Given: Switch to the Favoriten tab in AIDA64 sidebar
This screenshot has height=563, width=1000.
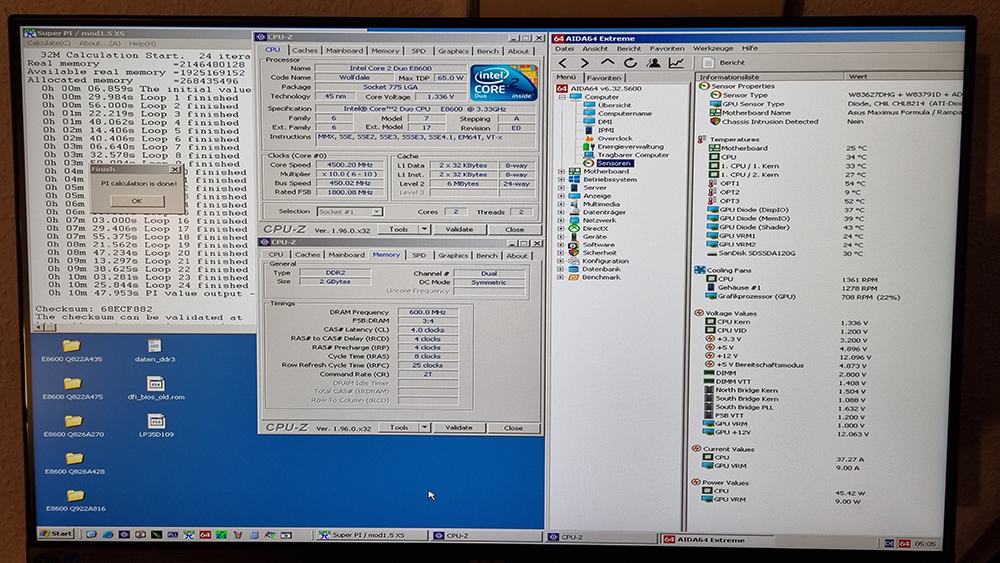Looking at the screenshot, I should click(x=603, y=77).
